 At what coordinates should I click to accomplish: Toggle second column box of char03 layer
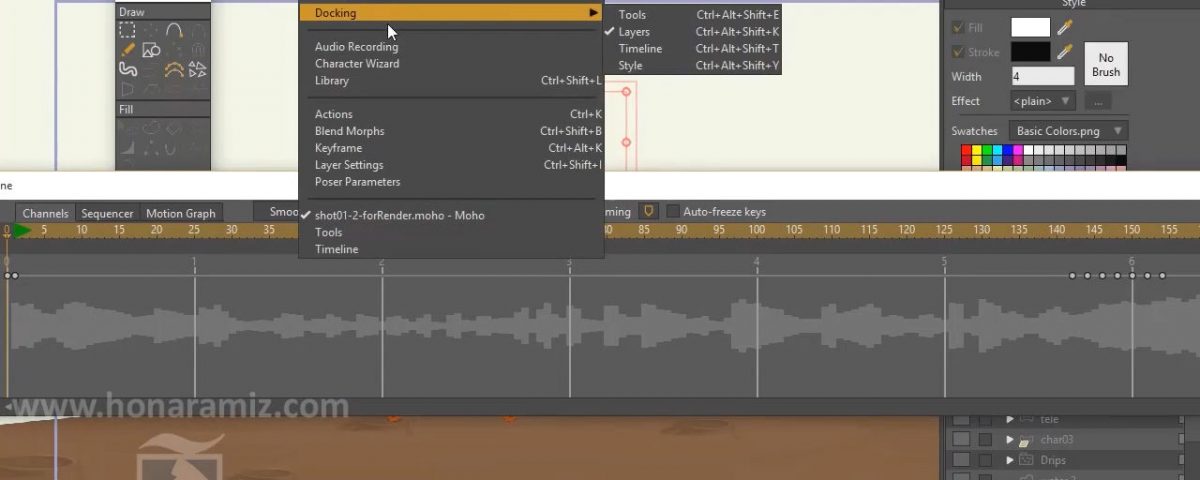985,440
